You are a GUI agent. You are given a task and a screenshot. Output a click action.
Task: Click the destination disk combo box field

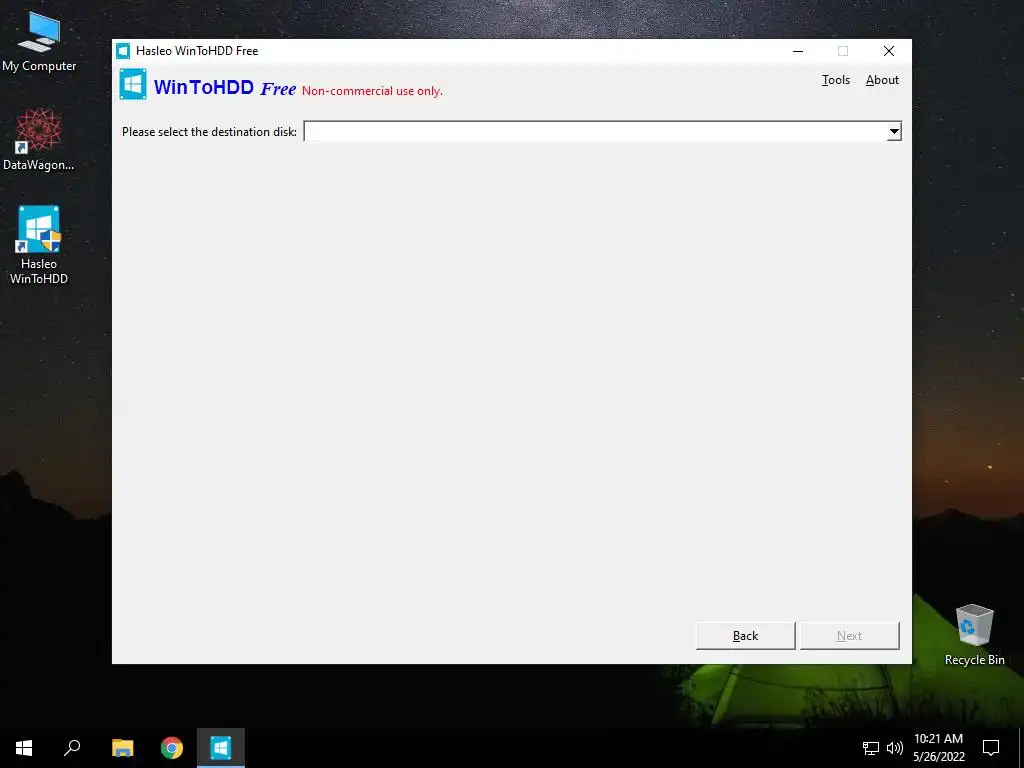(602, 131)
